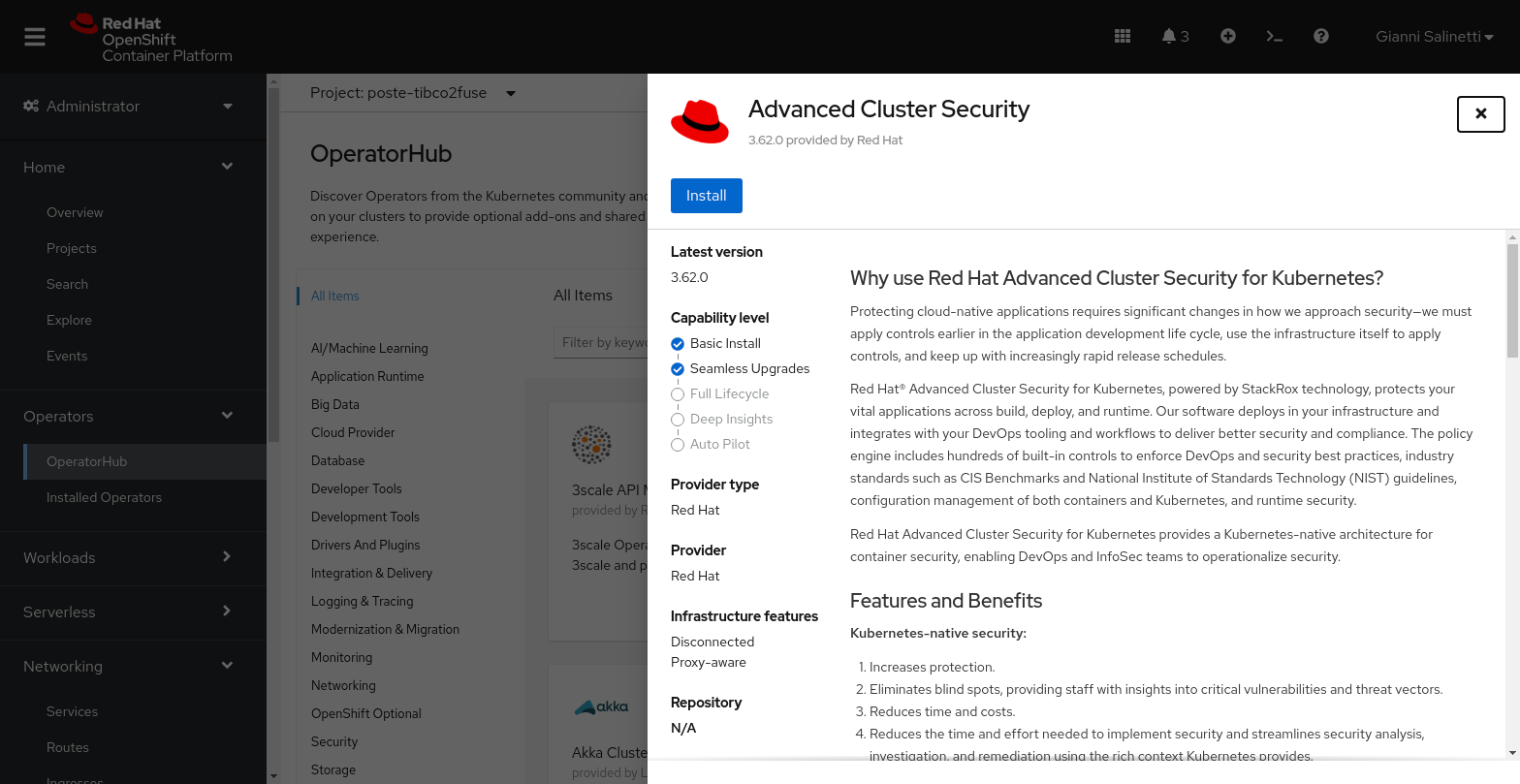Open the Project poste-tibco2fuse dropdown
The image size is (1520, 784).
(413, 93)
